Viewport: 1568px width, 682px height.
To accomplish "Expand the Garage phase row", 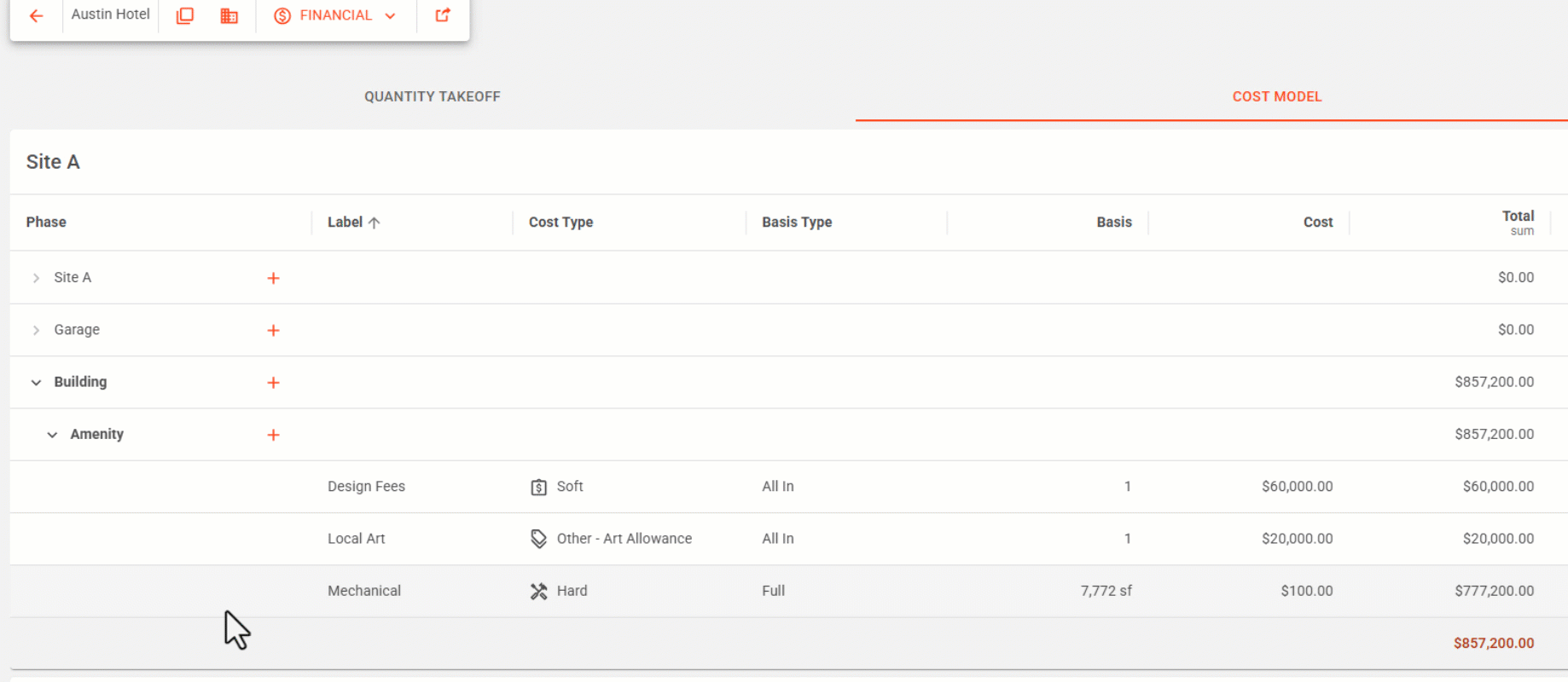I will (x=36, y=330).
